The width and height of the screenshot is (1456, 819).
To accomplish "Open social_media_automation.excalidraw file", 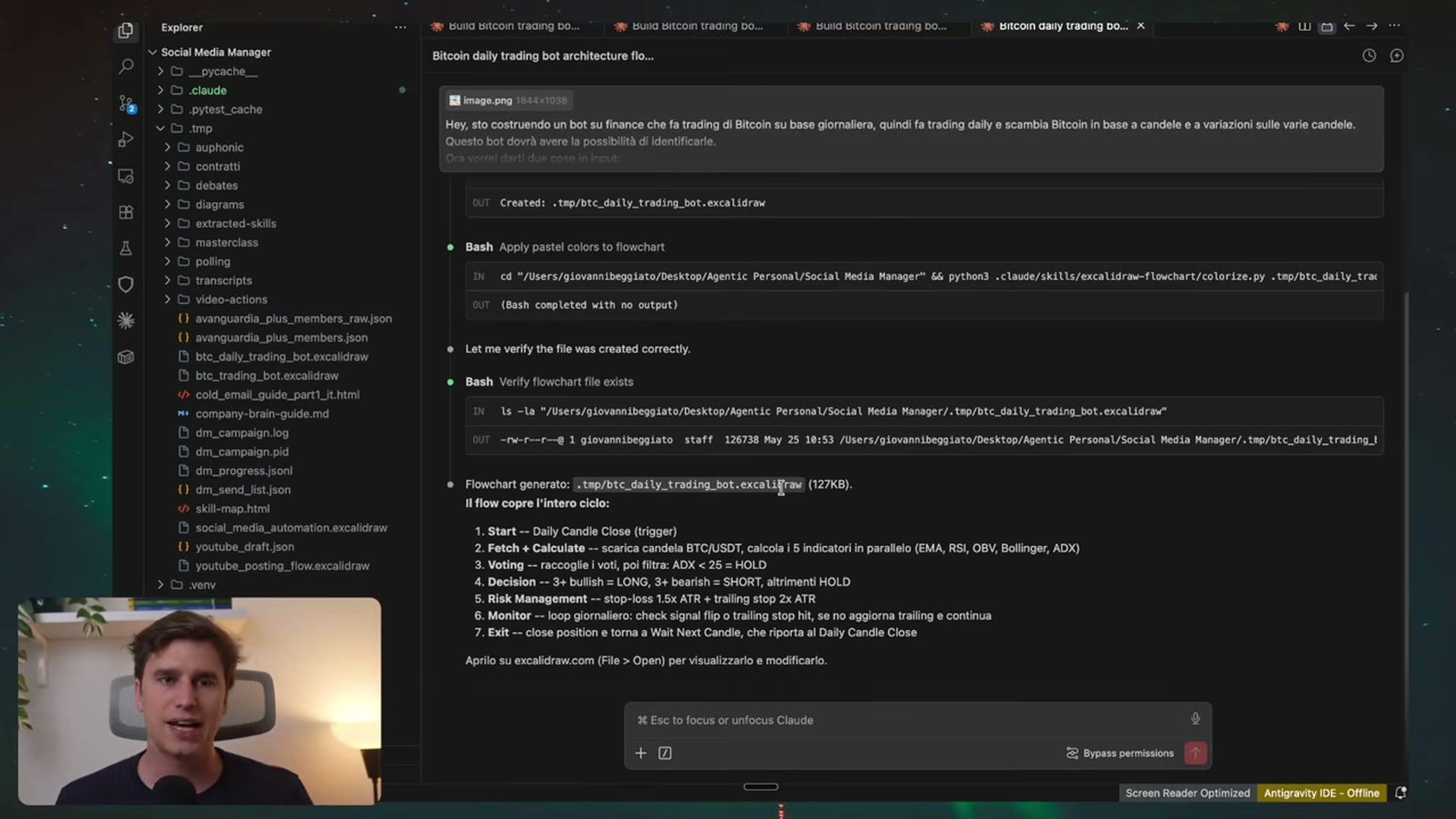I will click(291, 528).
